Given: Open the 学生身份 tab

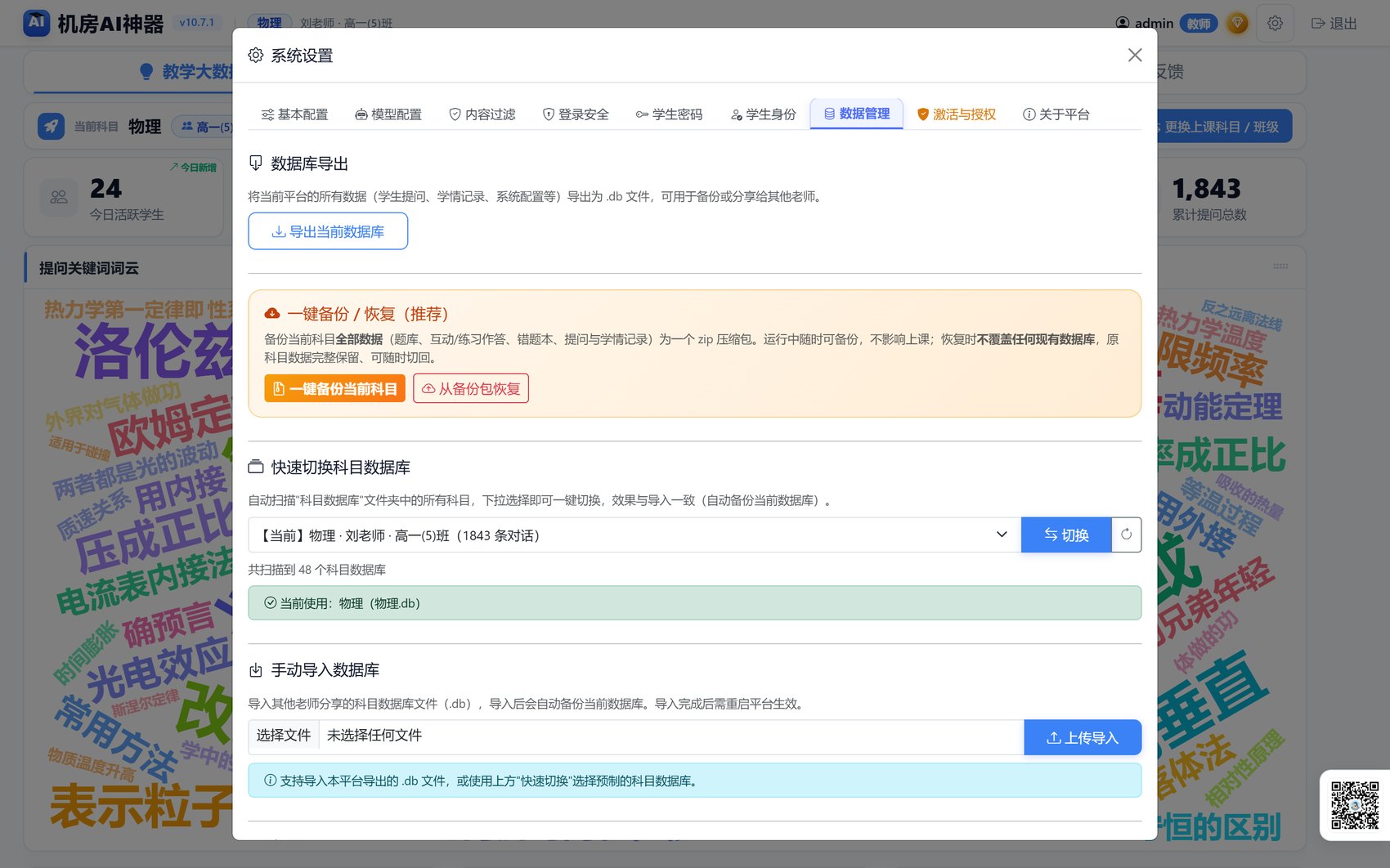Looking at the screenshot, I should click(763, 114).
